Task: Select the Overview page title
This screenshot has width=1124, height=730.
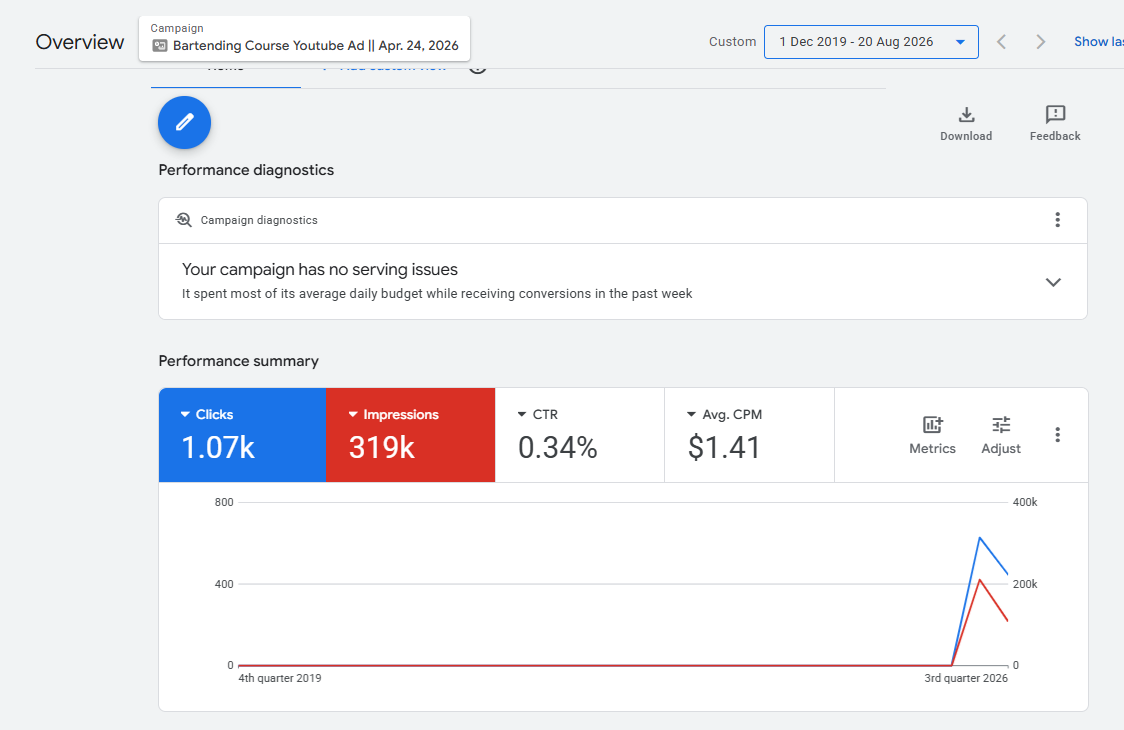Action: pos(80,42)
